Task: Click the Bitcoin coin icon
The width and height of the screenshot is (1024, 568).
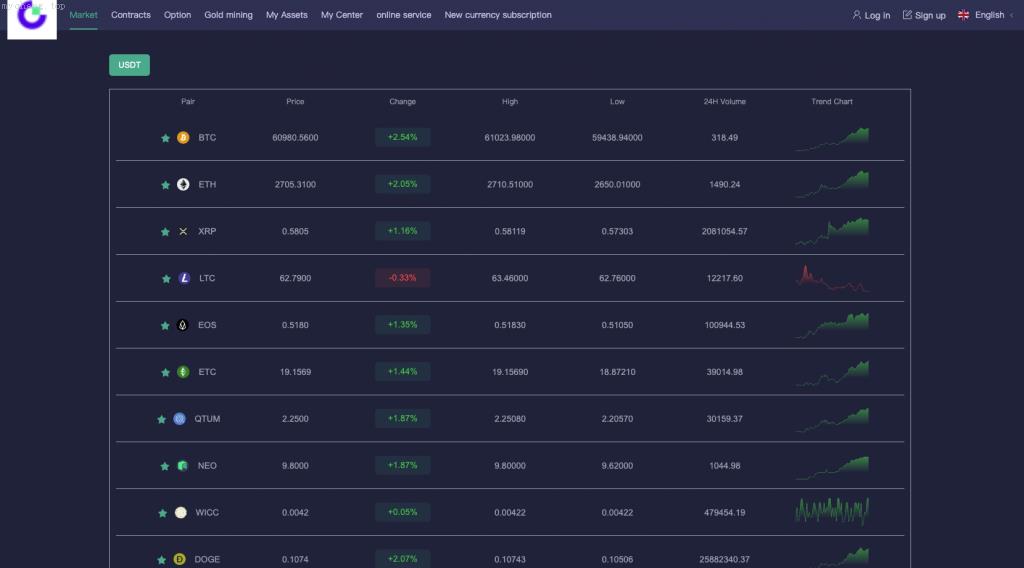Action: coord(183,138)
